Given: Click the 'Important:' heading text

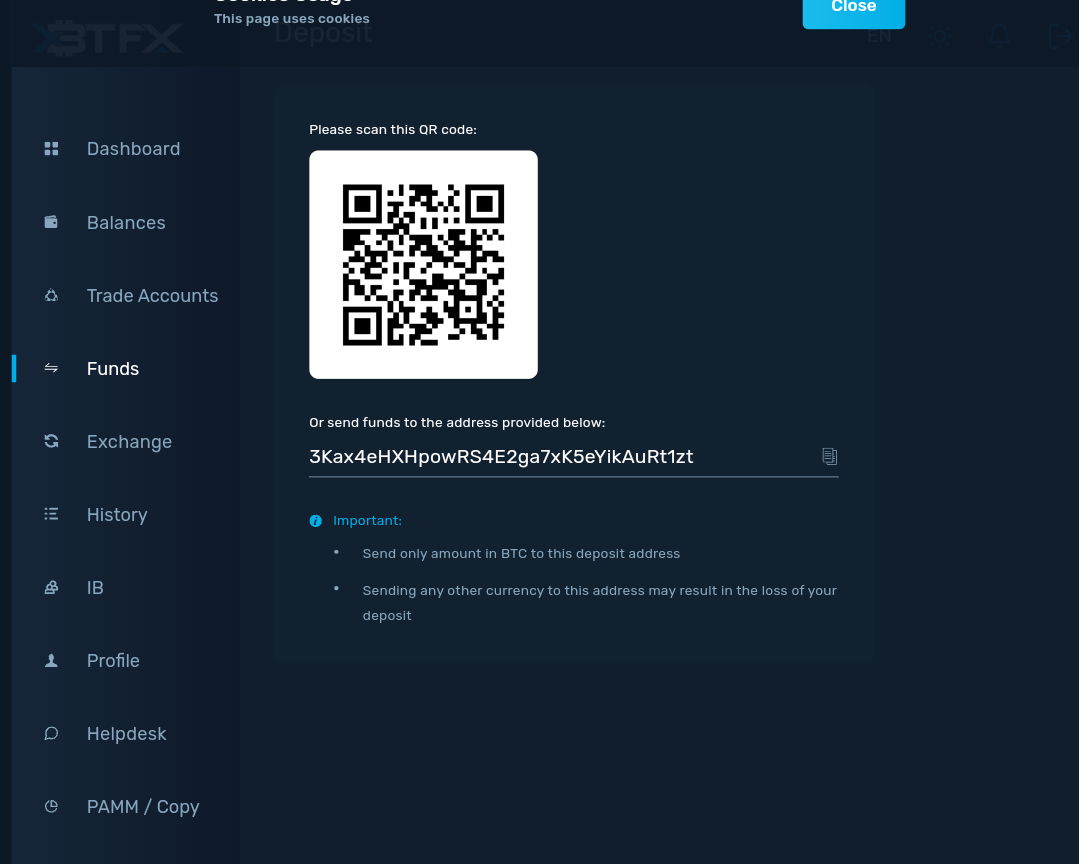Looking at the screenshot, I should tap(367, 521).
